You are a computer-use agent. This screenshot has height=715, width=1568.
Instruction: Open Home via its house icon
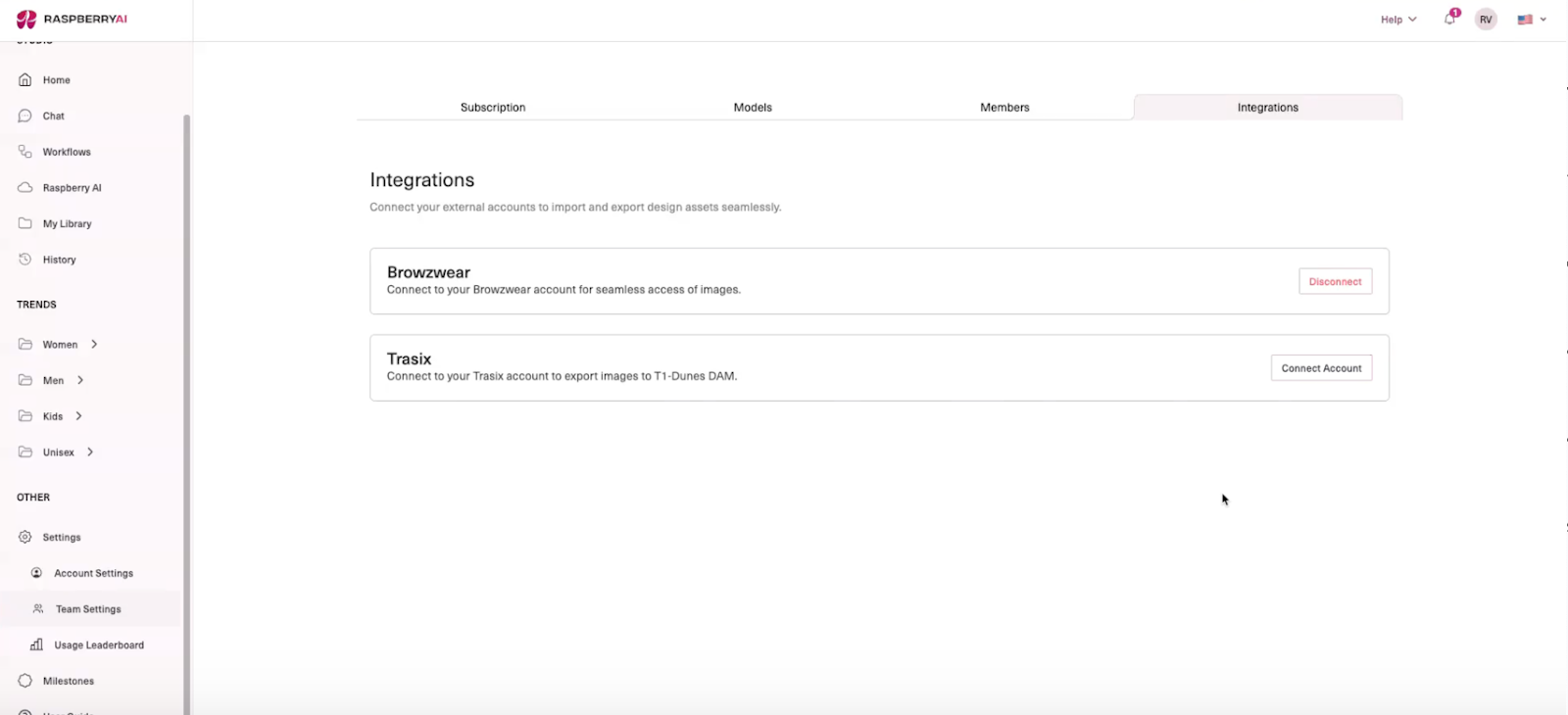tap(25, 79)
